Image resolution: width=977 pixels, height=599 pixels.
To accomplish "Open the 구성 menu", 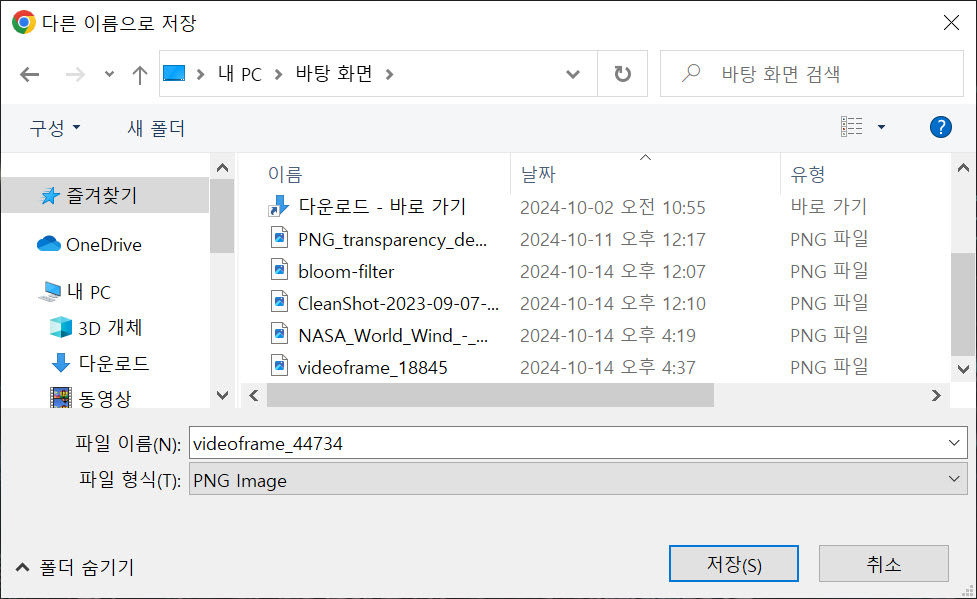I will [x=55, y=128].
